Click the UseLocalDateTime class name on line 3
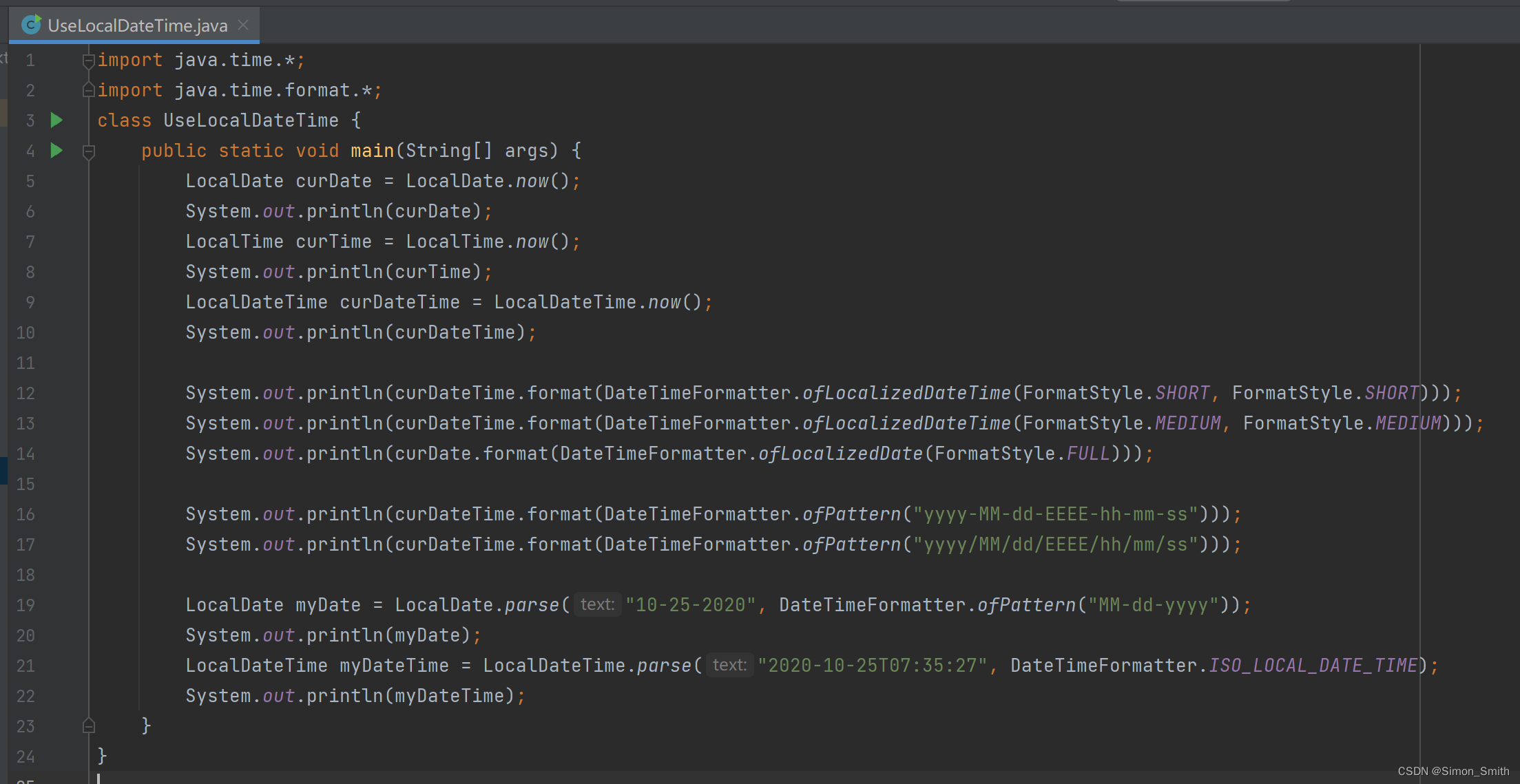Screen dimensions: 1520x784 pyautogui.click(x=251, y=120)
